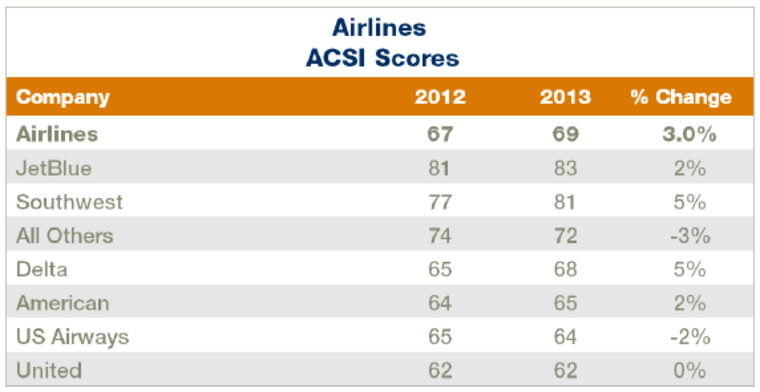Click the JetBlue row label
760x392 pixels.
click(54, 168)
